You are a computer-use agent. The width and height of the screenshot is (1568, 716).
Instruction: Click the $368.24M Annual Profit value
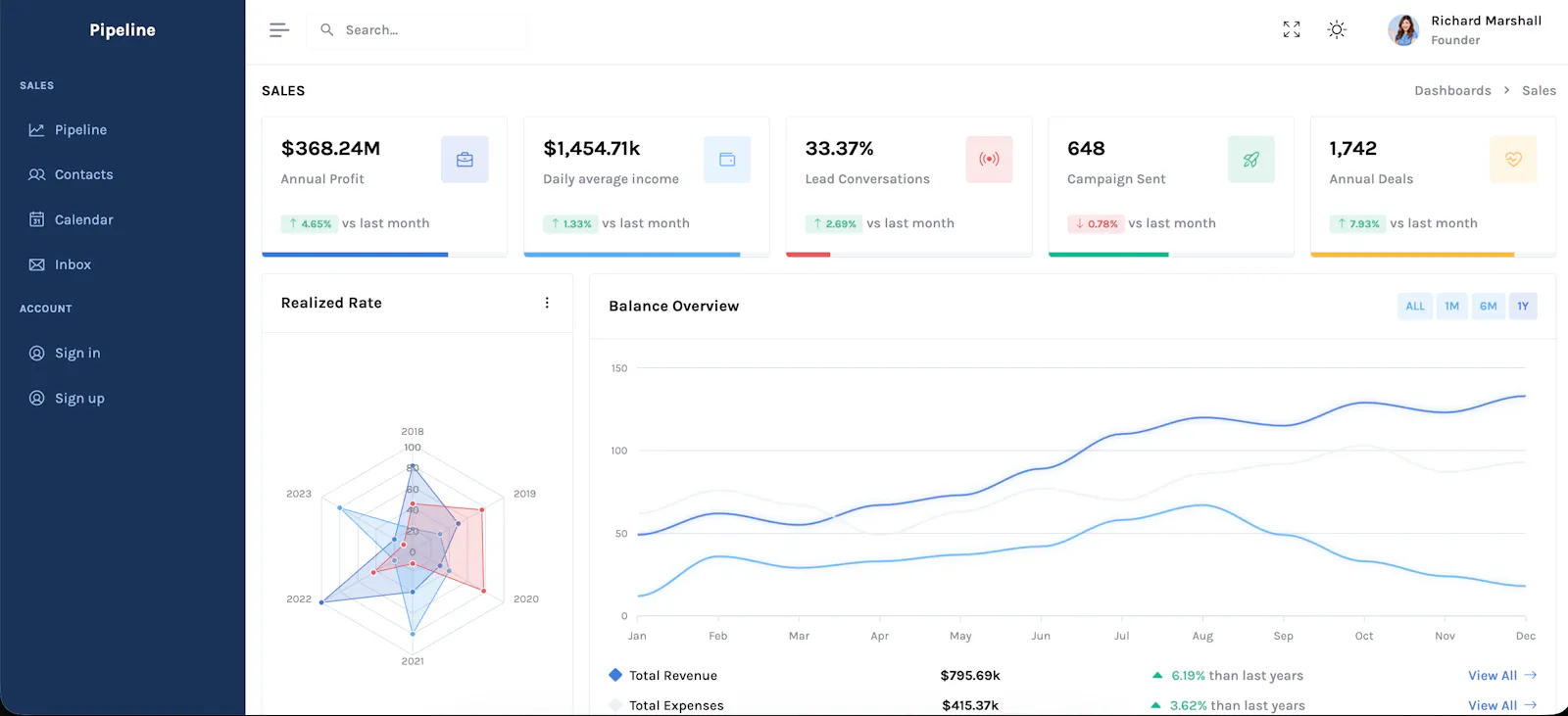coord(330,148)
